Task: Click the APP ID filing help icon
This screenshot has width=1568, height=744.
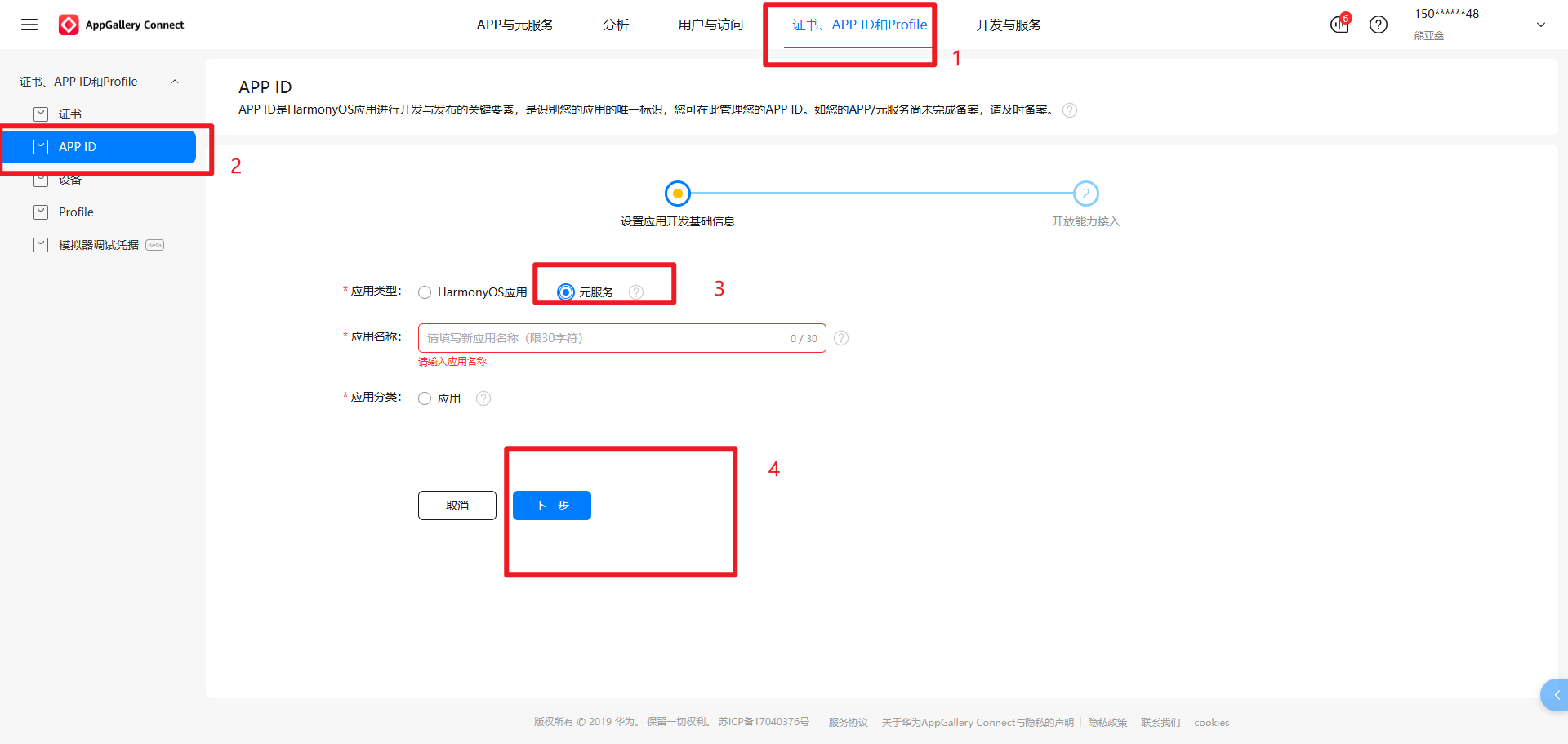Action: point(1070,109)
